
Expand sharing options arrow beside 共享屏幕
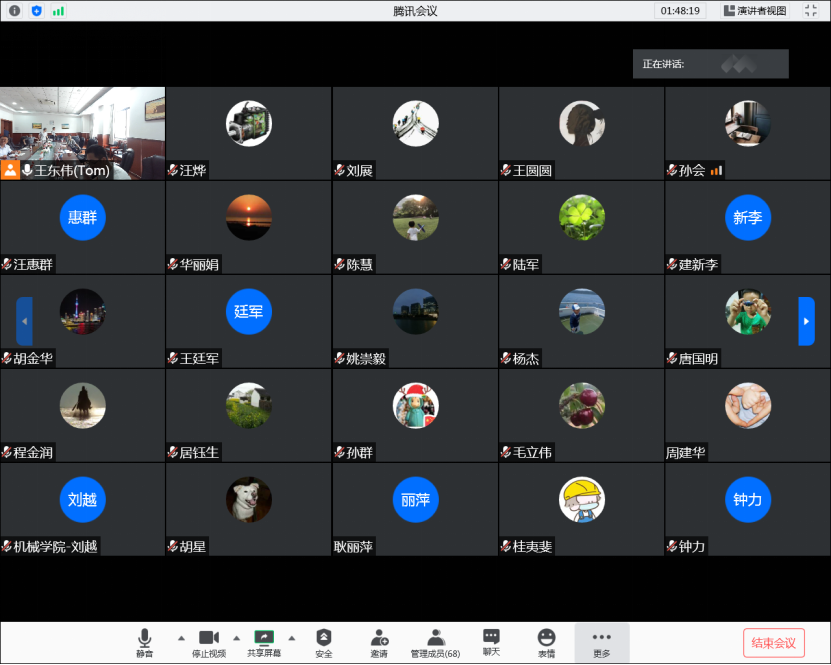point(291,637)
